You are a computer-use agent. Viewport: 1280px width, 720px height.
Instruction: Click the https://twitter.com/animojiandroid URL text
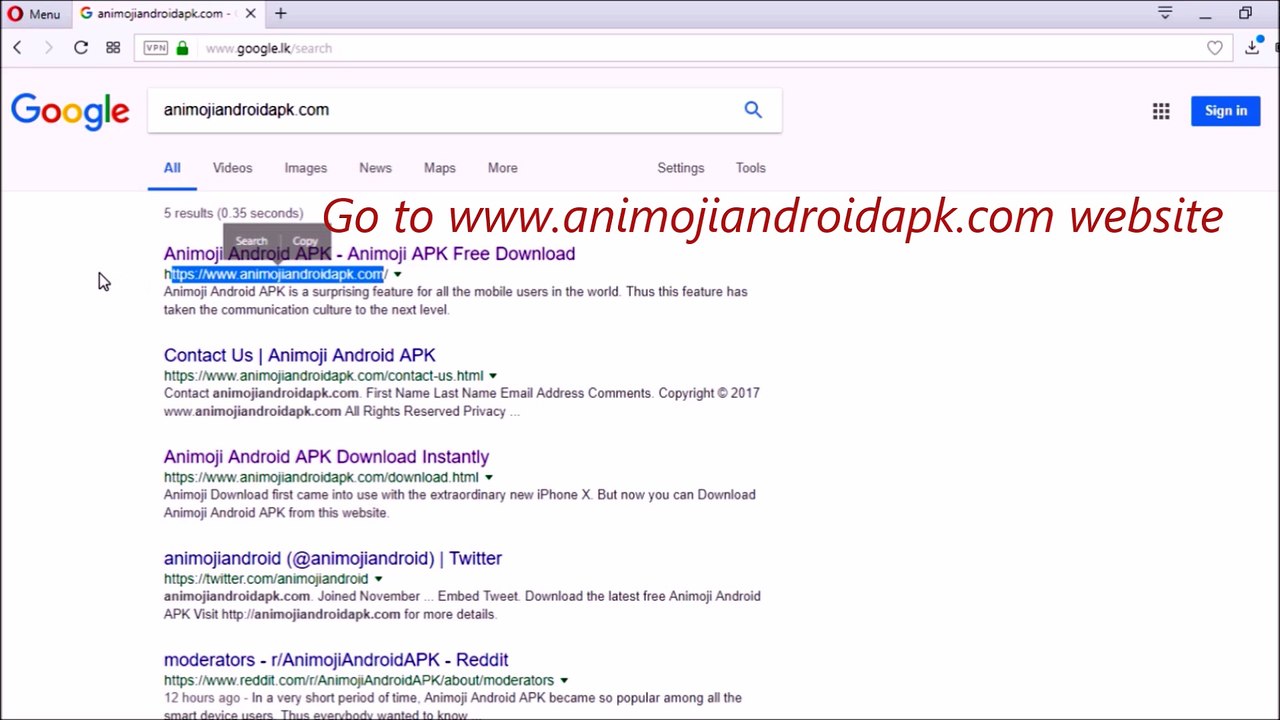pyautogui.click(x=266, y=579)
